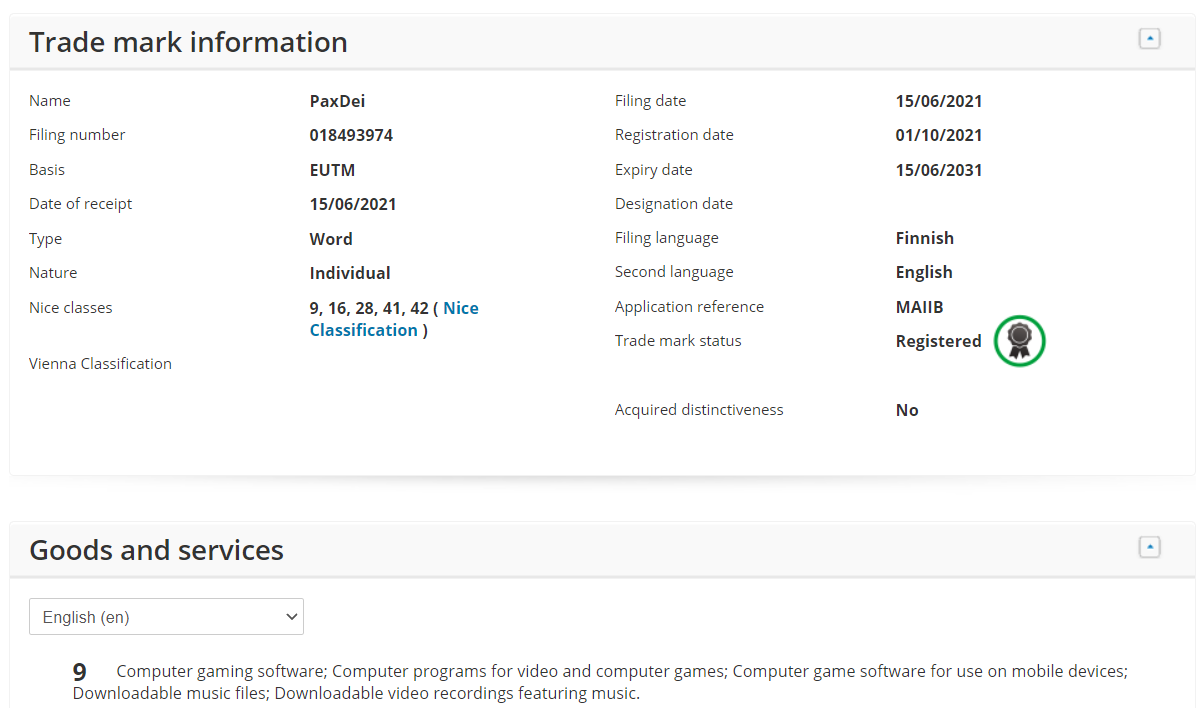This screenshot has height=708, width=1202.
Task: Select expiry date 15/06/2031
Action: (939, 170)
